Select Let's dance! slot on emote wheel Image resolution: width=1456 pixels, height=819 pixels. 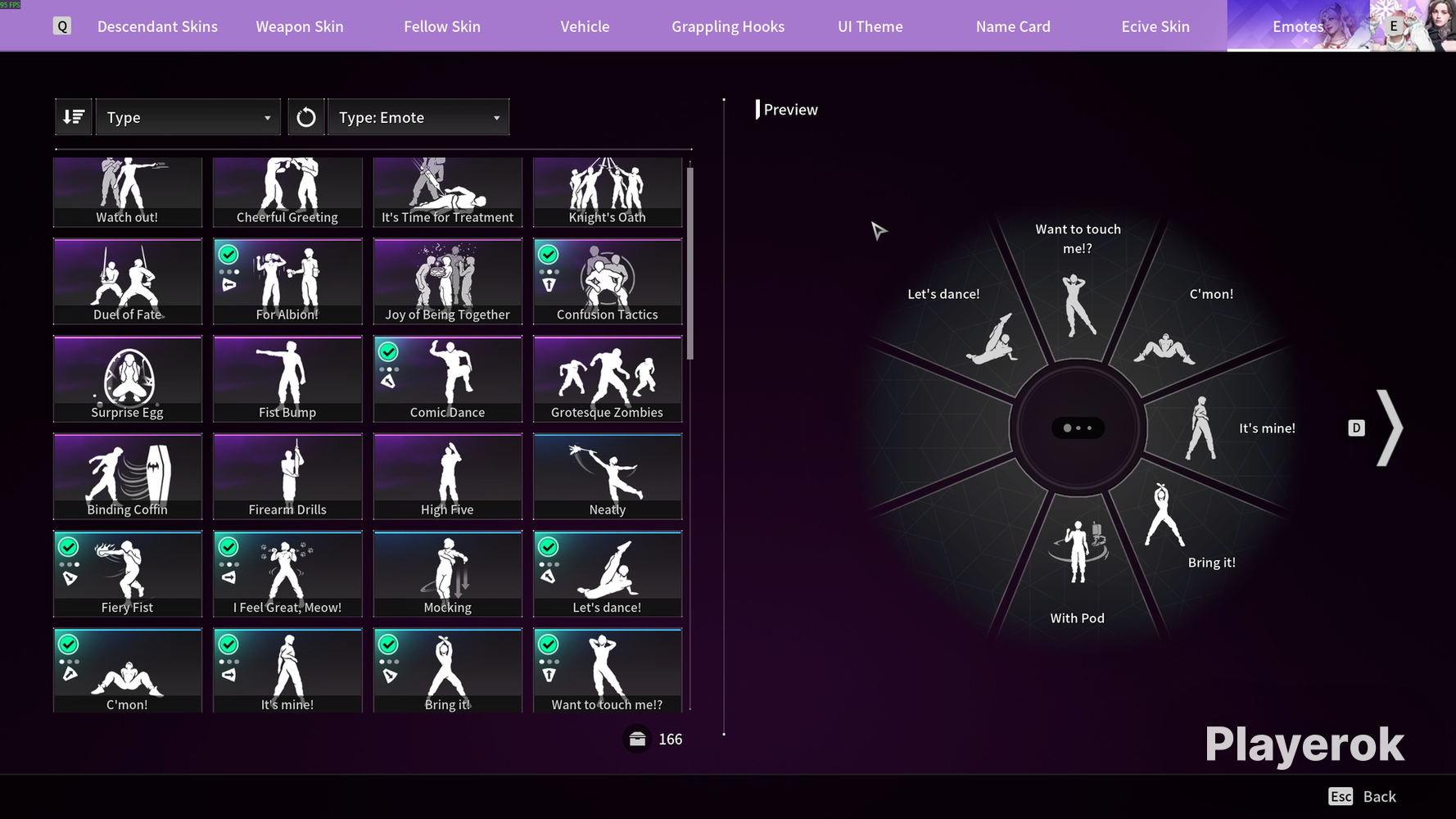click(x=970, y=328)
